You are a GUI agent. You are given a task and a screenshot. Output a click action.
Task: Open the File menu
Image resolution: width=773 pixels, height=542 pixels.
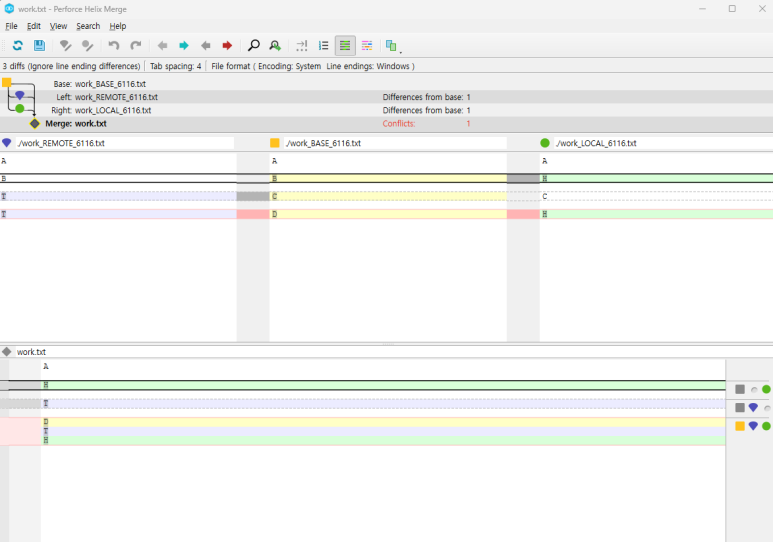click(x=11, y=26)
